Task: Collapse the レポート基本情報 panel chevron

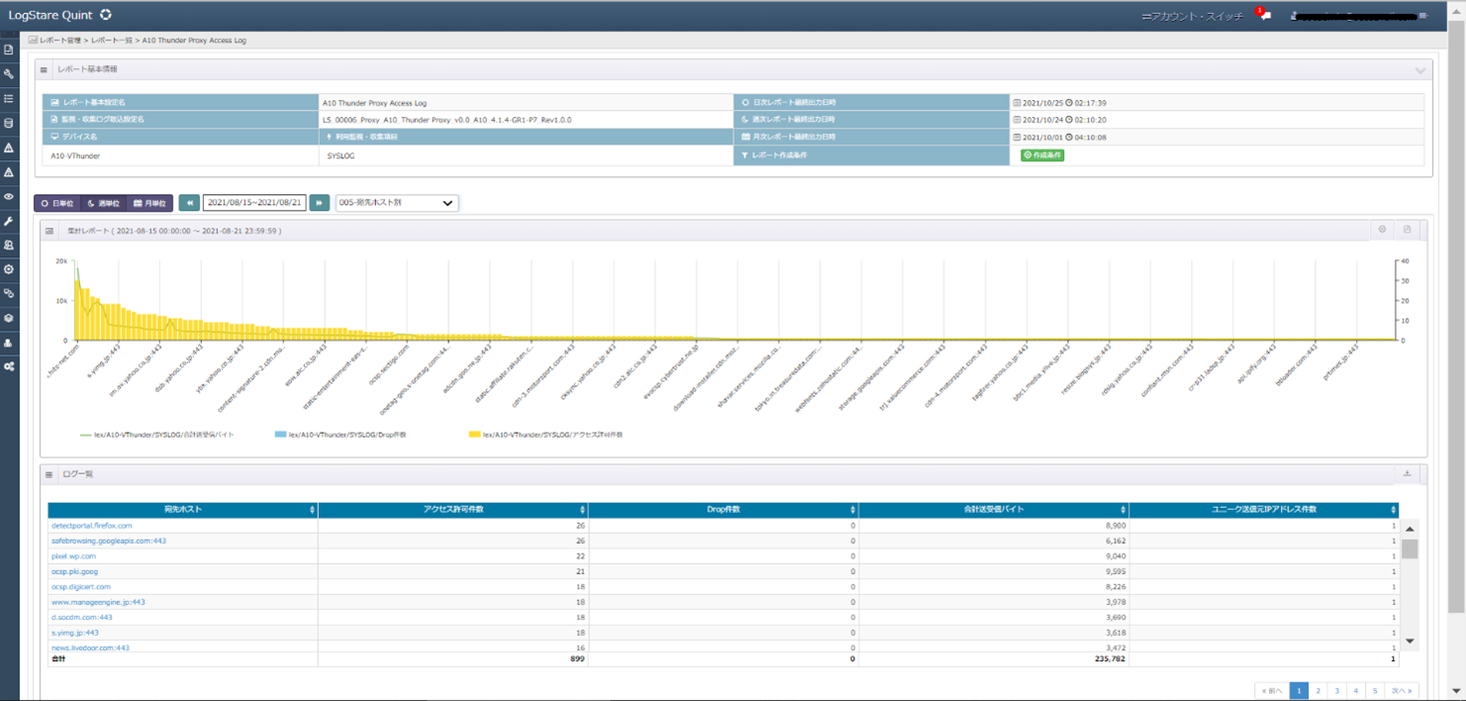Action: [x=1420, y=71]
